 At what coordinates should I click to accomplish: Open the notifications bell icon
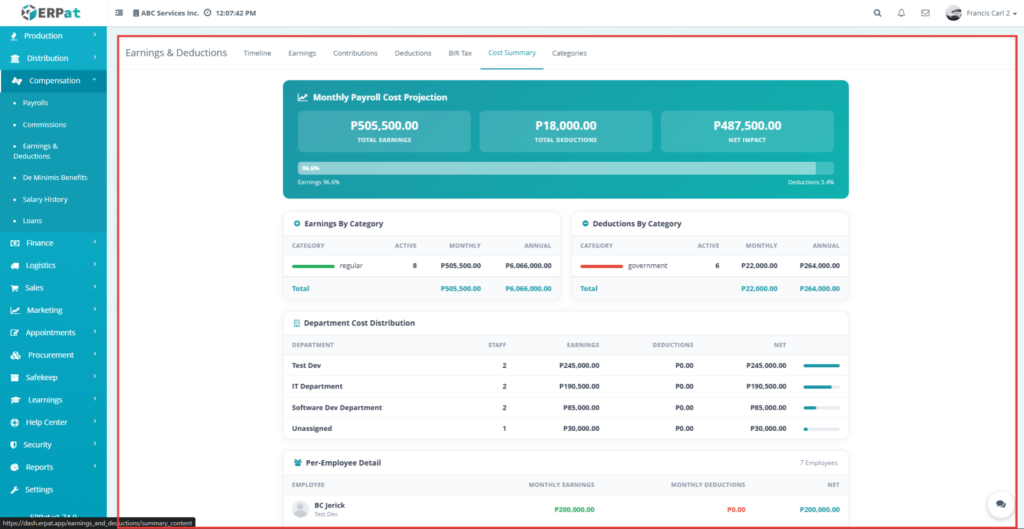click(901, 13)
